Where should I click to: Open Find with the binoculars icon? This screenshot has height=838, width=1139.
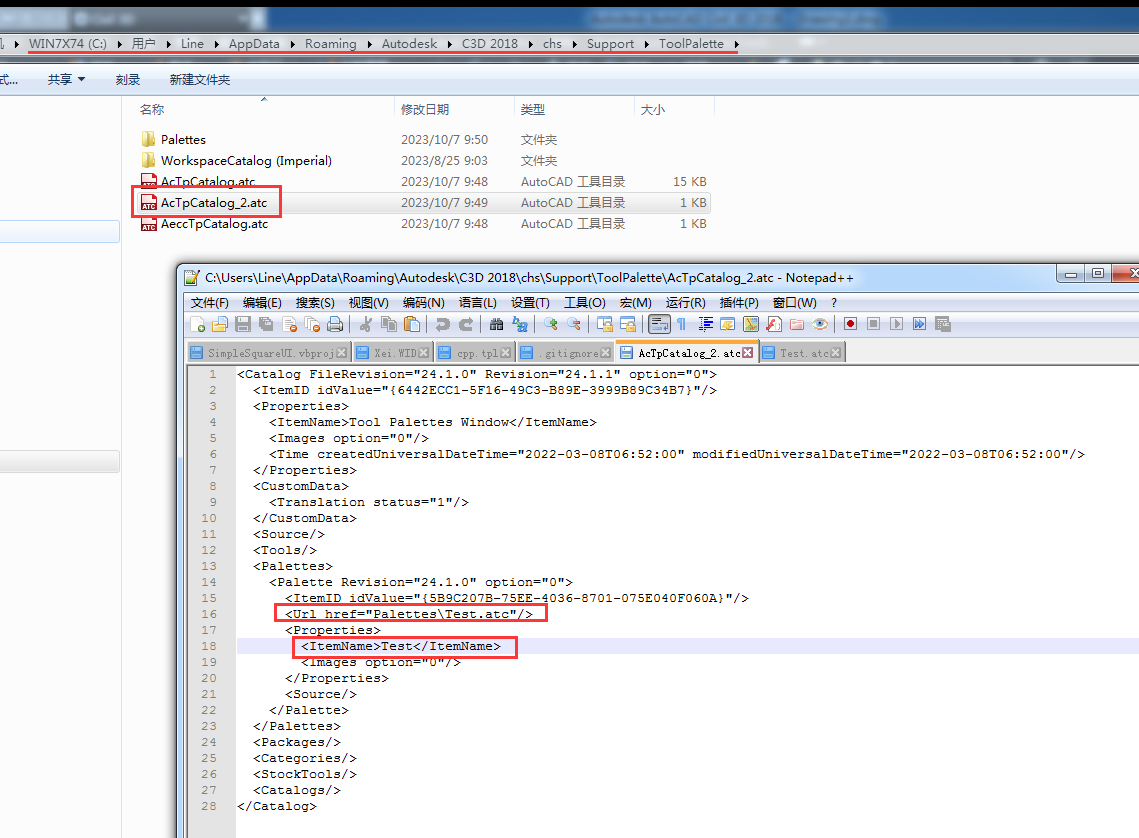(496, 324)
